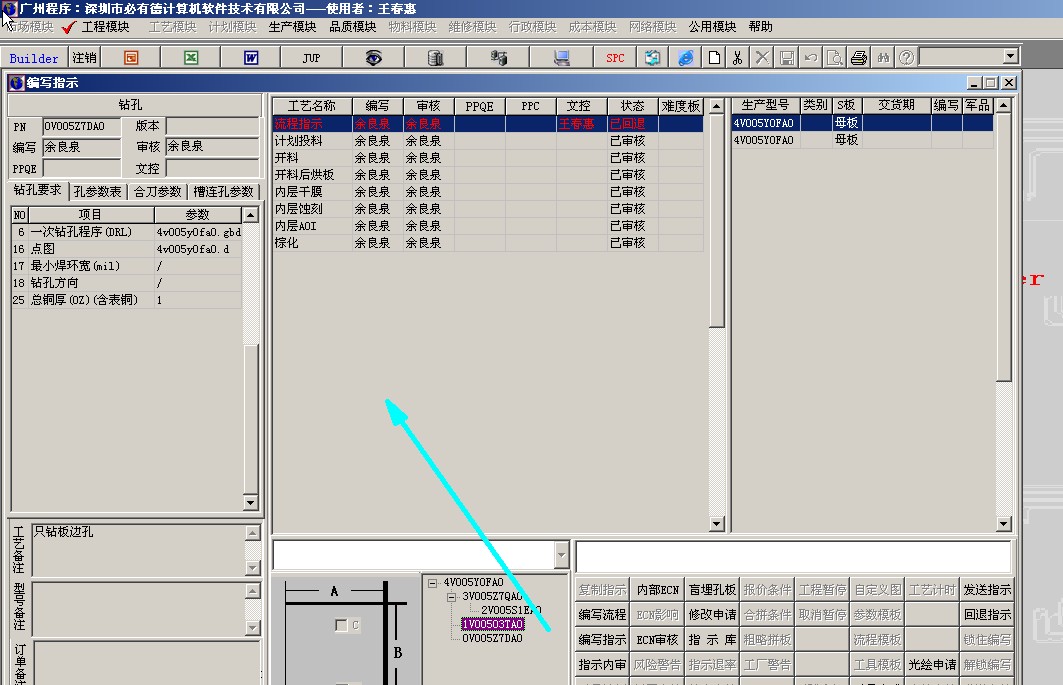Click the 注销 logout toolbar button
The height and width of the screenshot is (685, 1063).
coord(85,58)
